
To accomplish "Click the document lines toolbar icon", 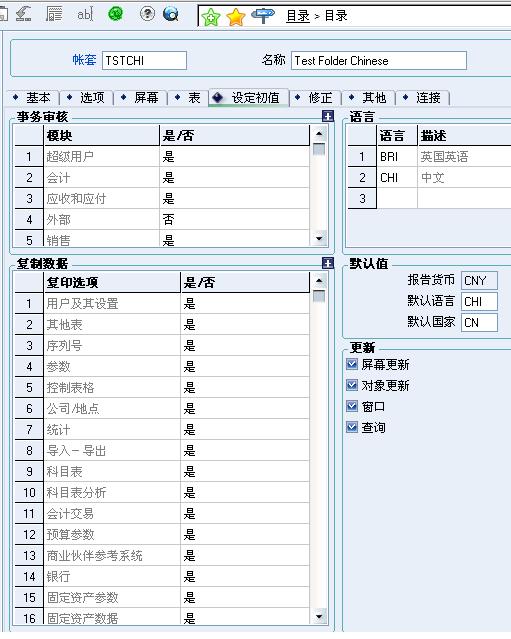I will point(54,14).
